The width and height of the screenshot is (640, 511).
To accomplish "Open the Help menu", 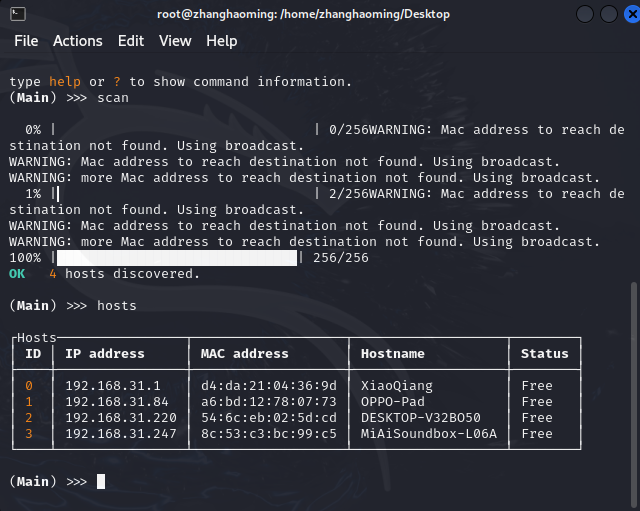I will [221, 41].
